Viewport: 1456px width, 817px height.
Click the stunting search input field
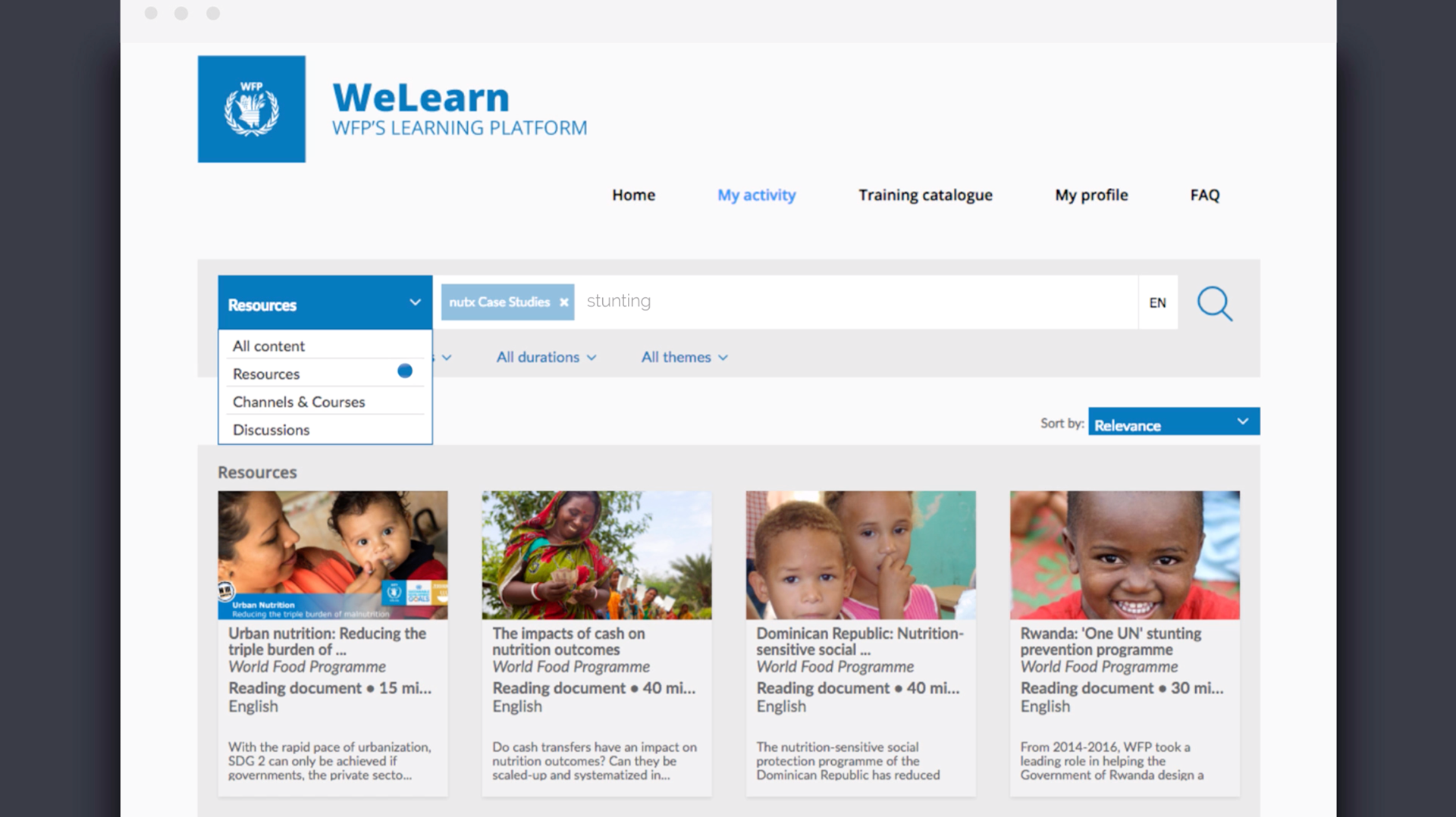(857, 302)
